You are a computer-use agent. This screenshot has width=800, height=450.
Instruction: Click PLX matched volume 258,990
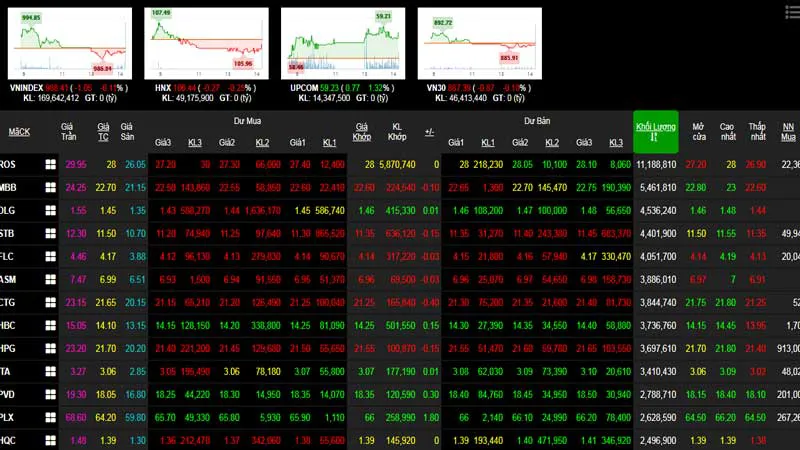coord(401,417)
